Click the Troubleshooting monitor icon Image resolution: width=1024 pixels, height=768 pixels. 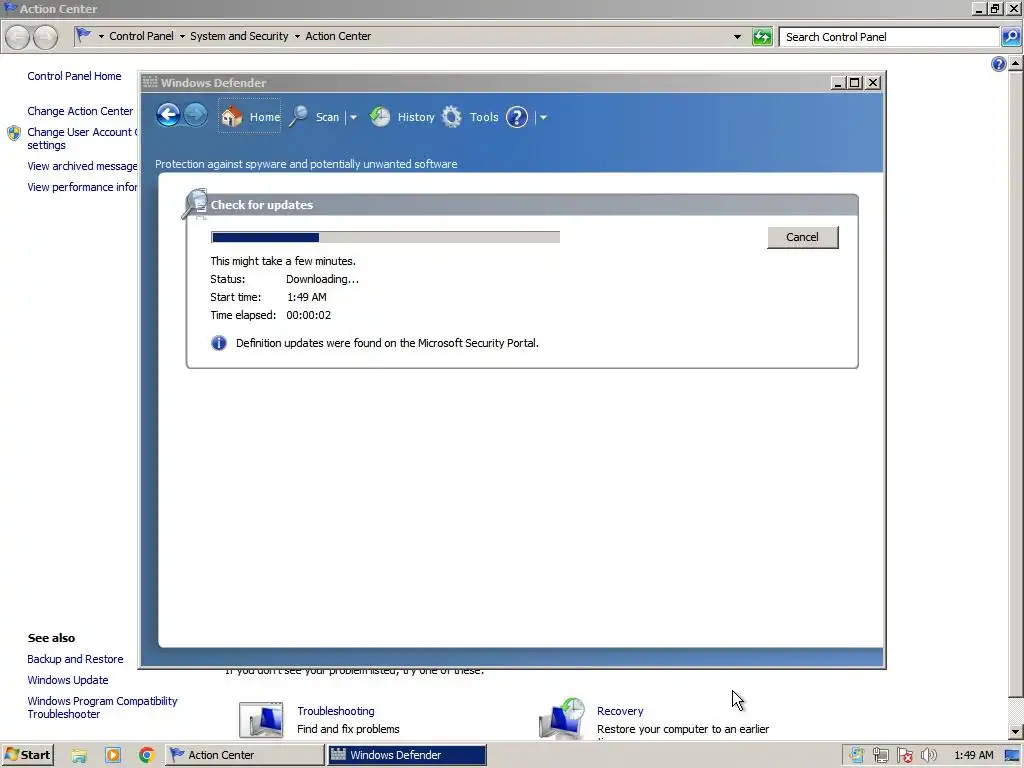[261, 720]
